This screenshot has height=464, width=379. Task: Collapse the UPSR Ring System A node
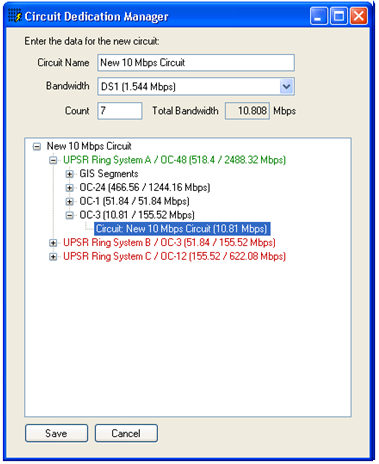click(x=53, y=160)
